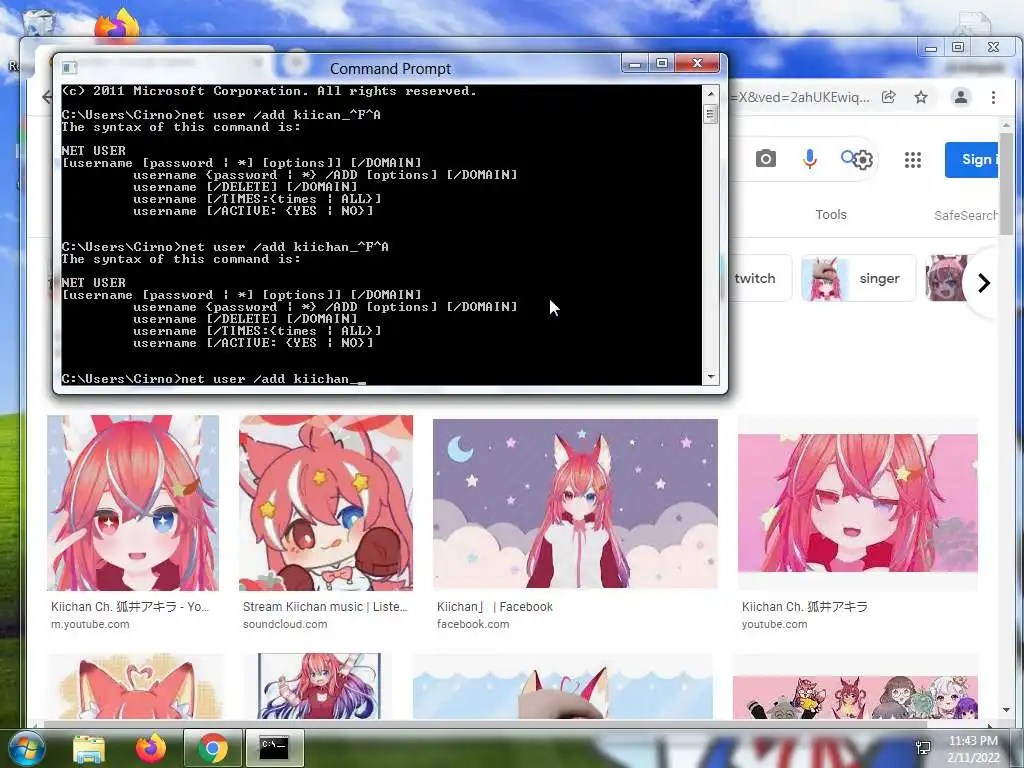Filter results by singer chip
This screenshot has width=1024, height=768.
click(858, 278)
